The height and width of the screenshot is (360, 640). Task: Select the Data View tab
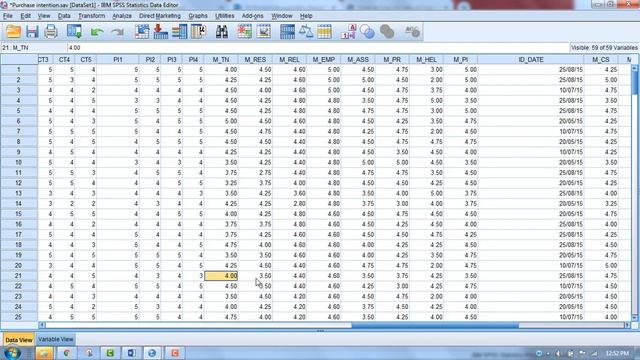pos(18,340)
